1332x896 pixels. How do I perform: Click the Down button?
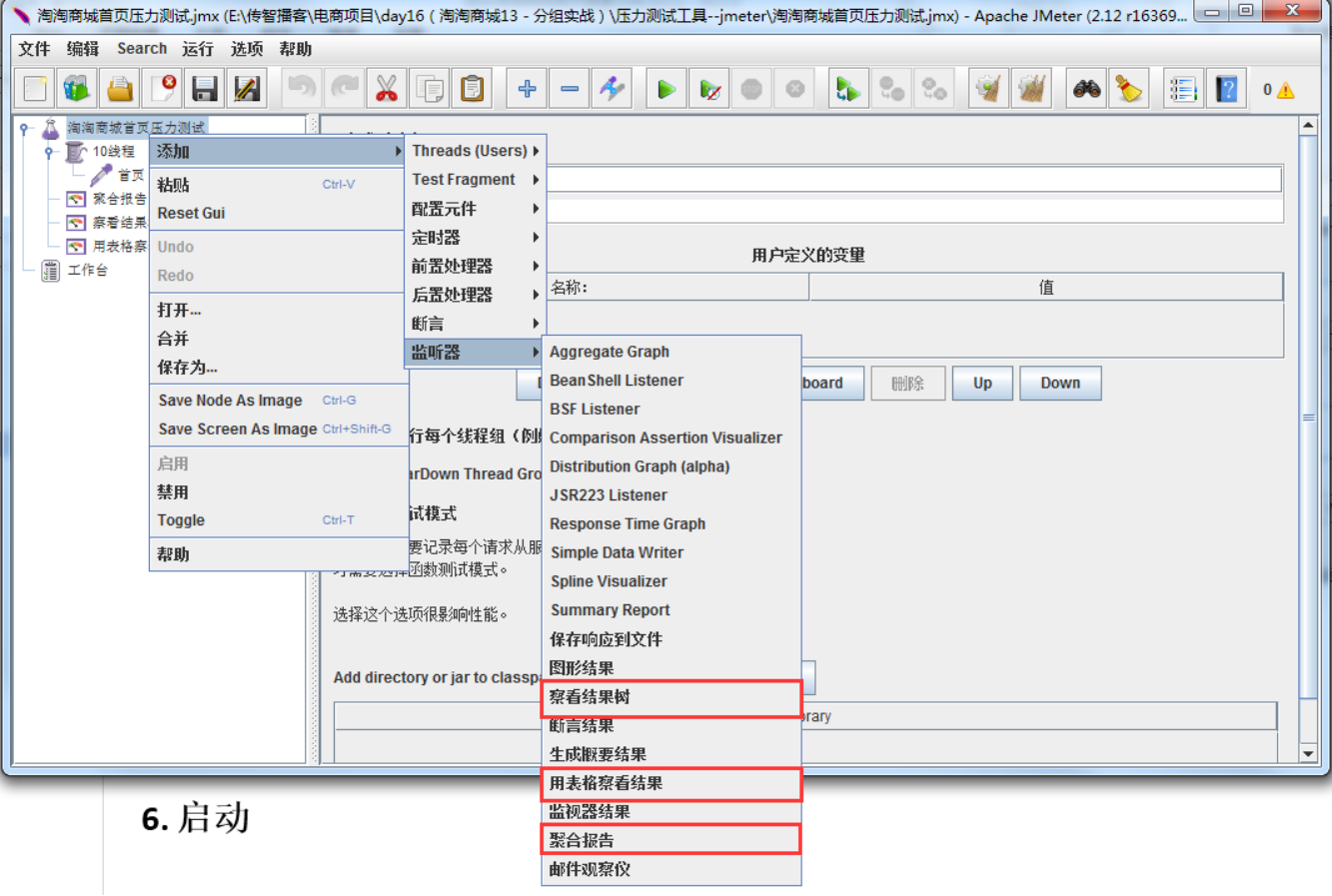click(x=1060, y=383)
